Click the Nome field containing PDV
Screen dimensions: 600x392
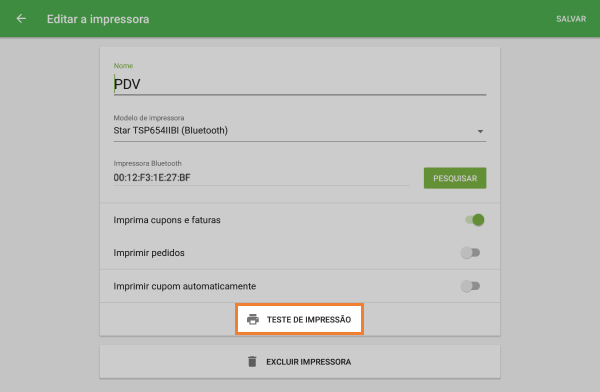[x=300, y=84]
